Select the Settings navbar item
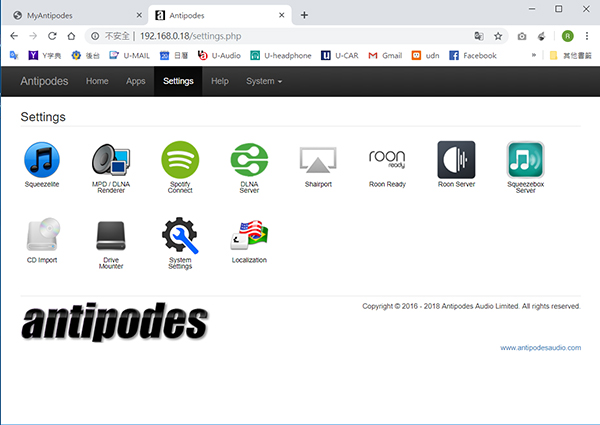The width and height of the screenshot is (600, 425). [178, 81]
